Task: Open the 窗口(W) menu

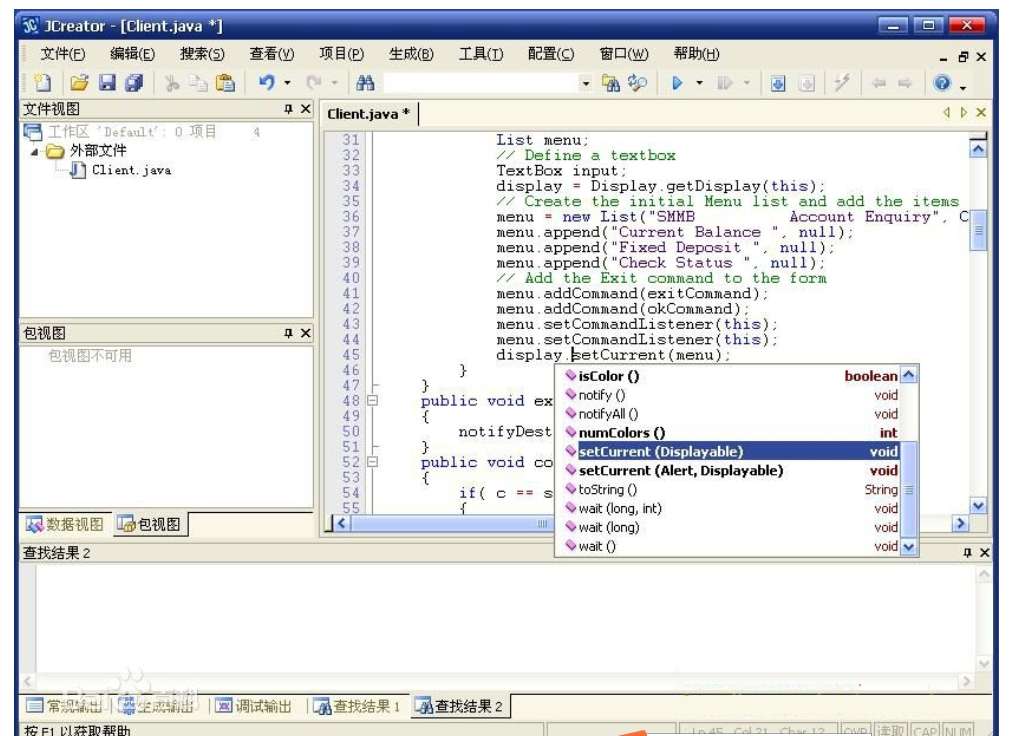Action: pos(624,54)
